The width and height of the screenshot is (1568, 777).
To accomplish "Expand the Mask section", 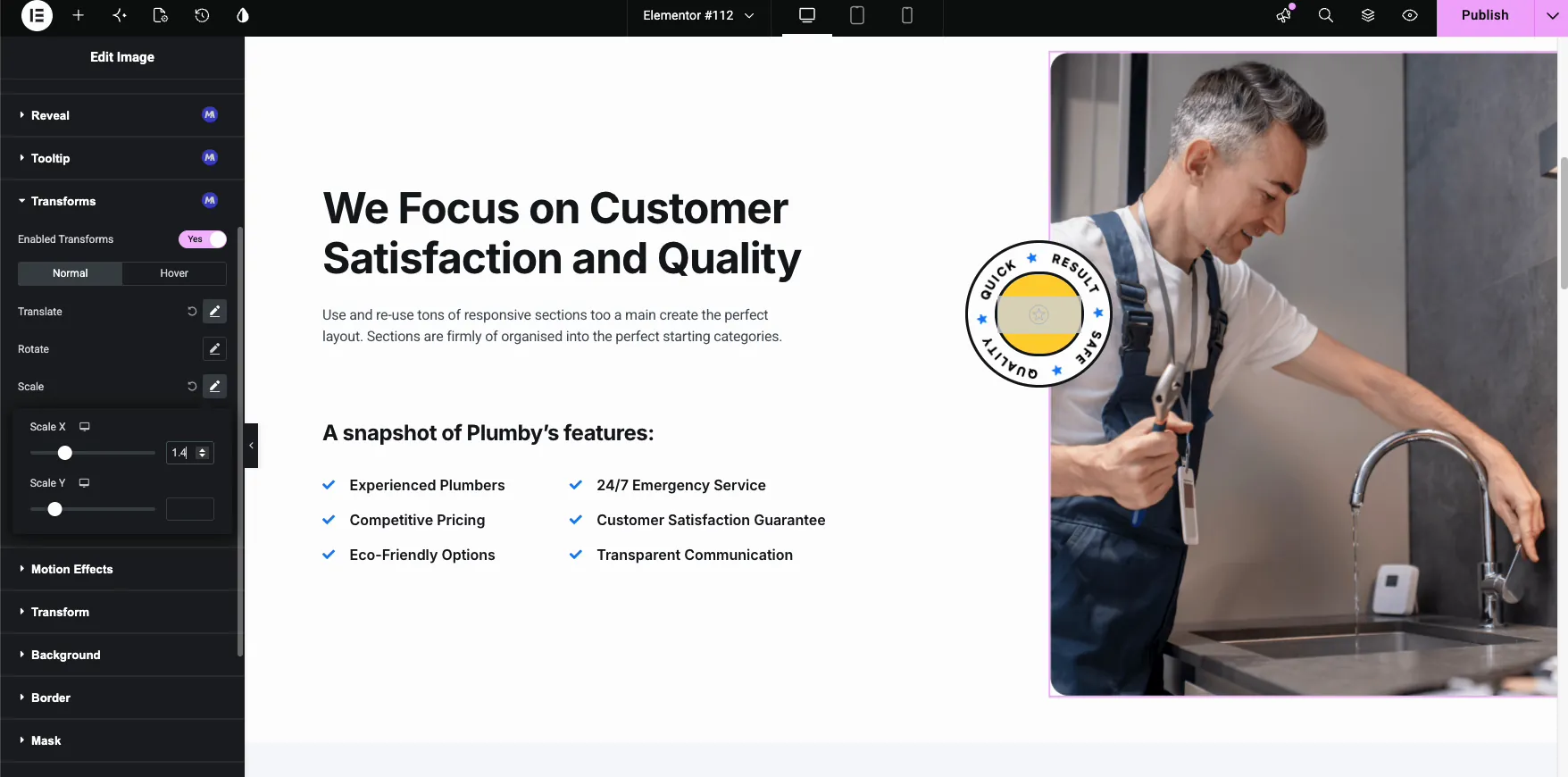I will point(122,740).
